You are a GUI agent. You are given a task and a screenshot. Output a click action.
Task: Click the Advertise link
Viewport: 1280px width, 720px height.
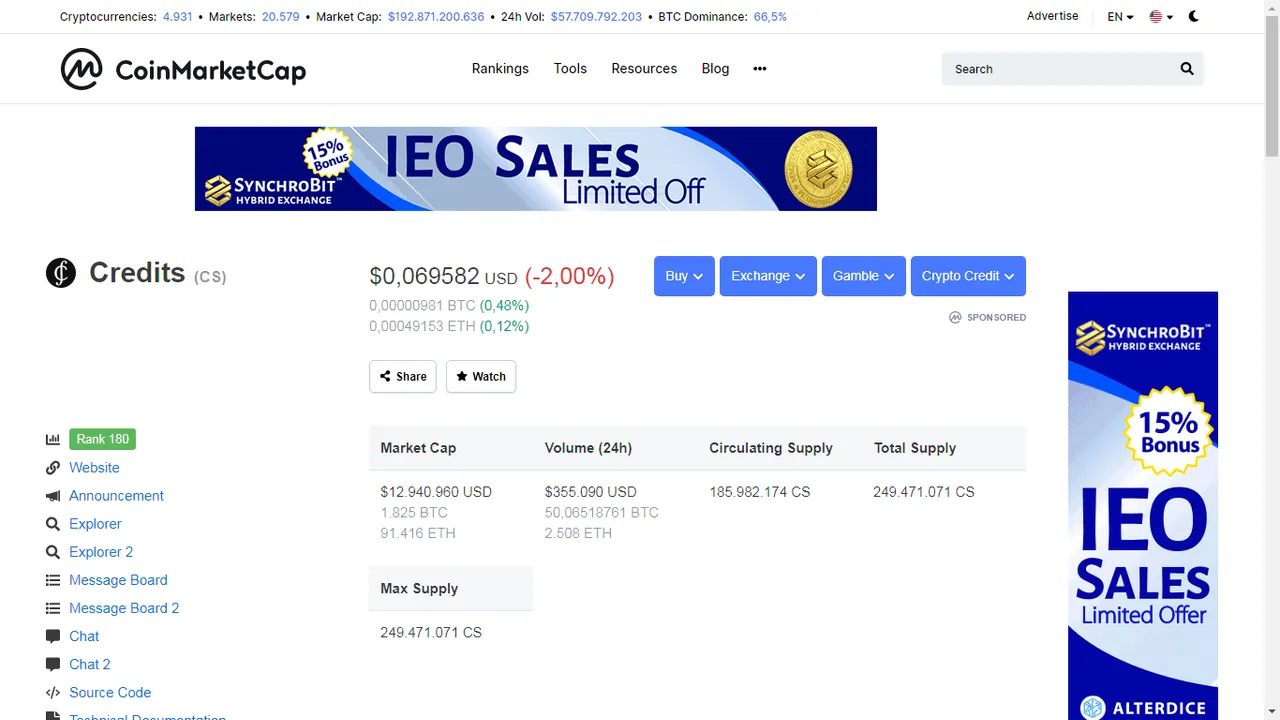pyautogui.click(x=1053, y=16)
